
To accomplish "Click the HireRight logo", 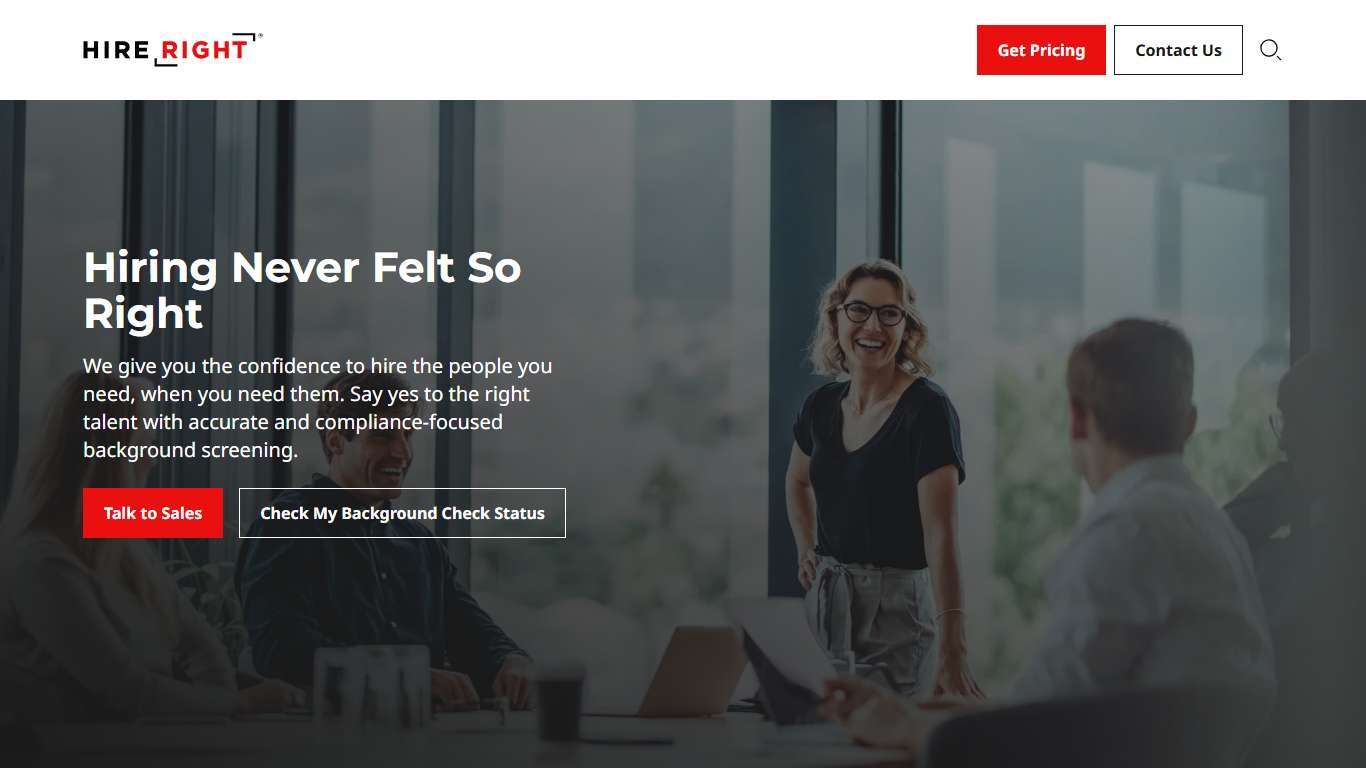I will (172, 49).
